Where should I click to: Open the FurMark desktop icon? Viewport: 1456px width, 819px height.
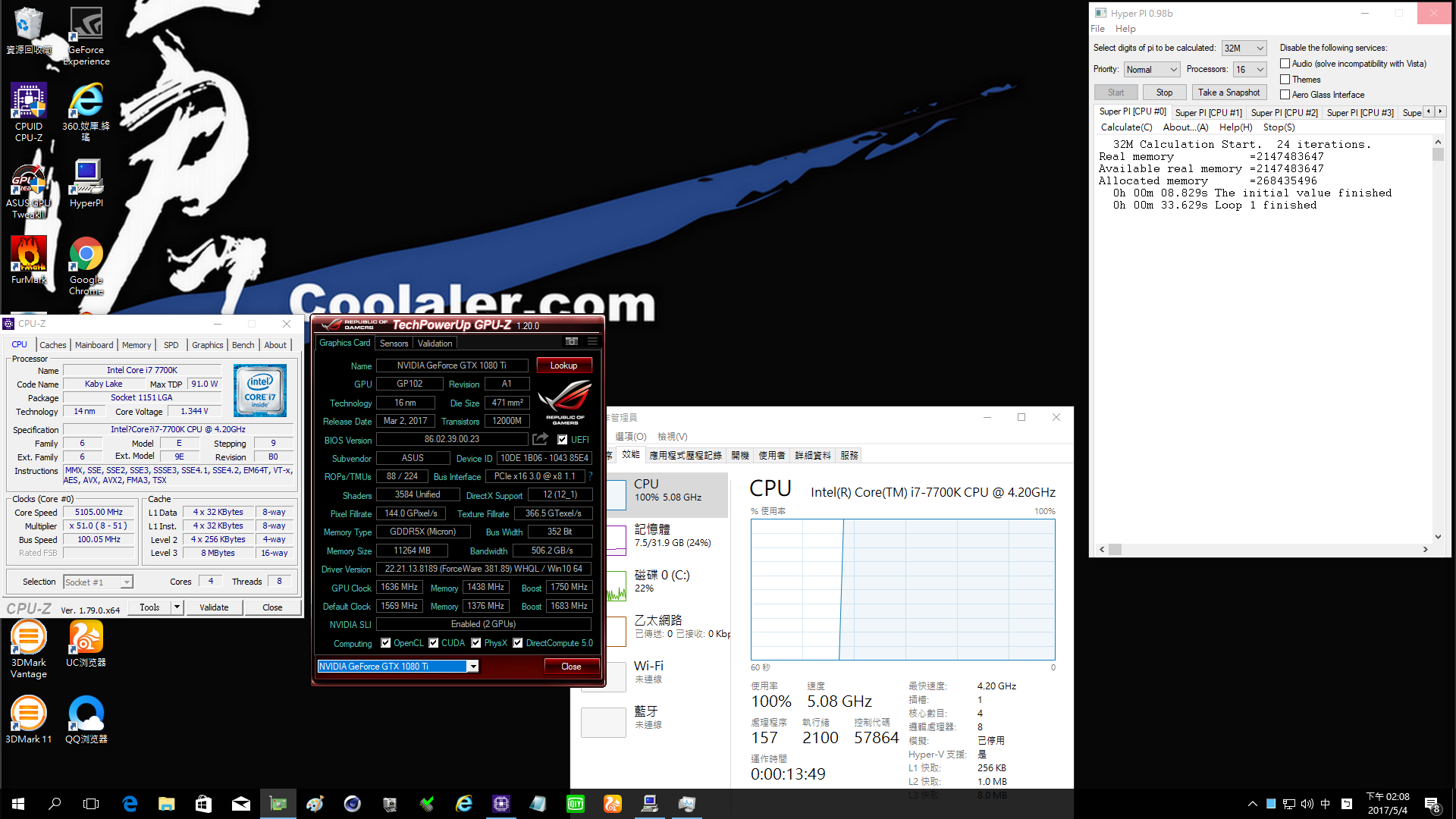[x=29, y=260]
